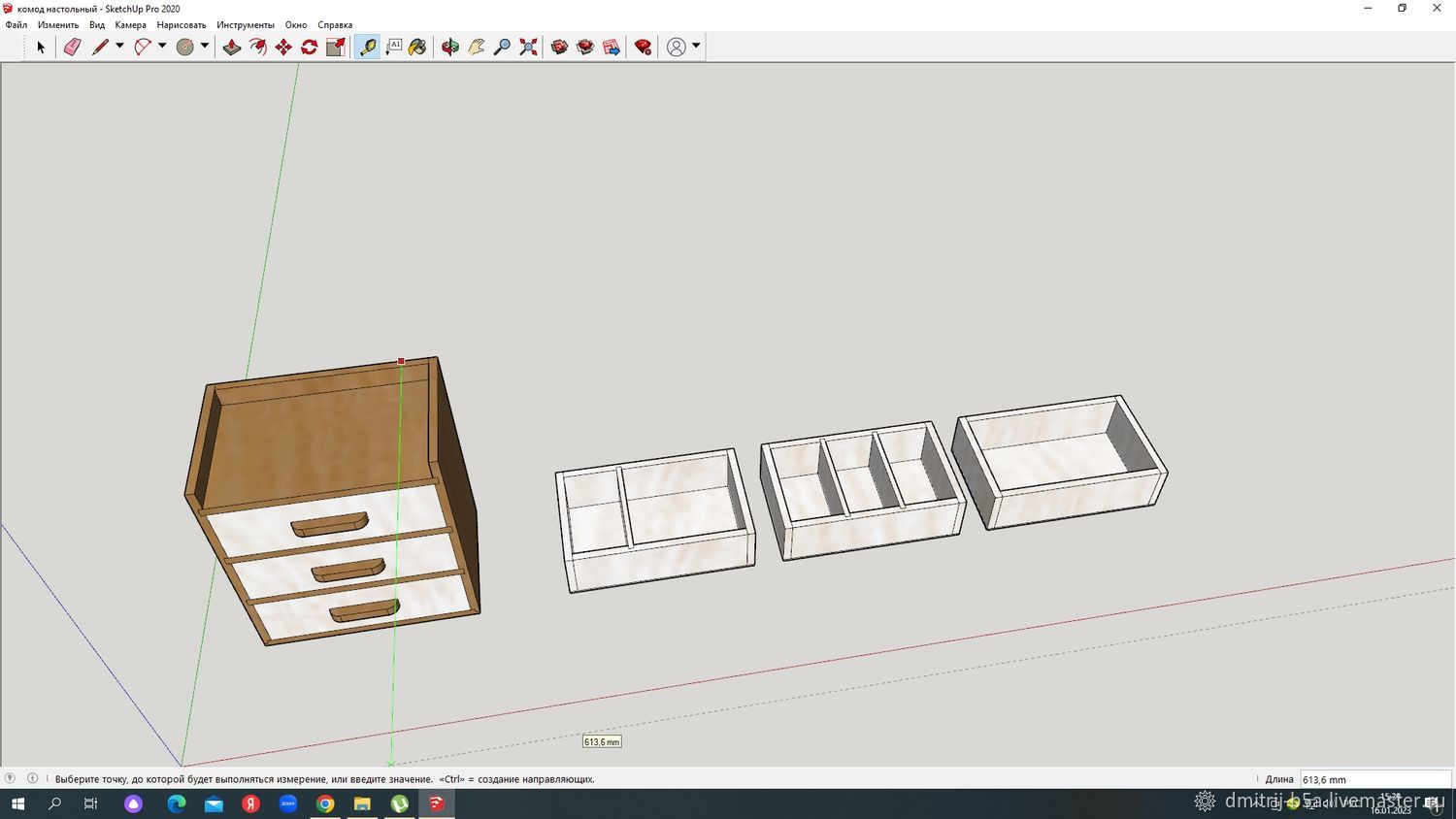Select the Orbit tool
The width and height of the screenshot is (1456, 819).
coord(449,47)
